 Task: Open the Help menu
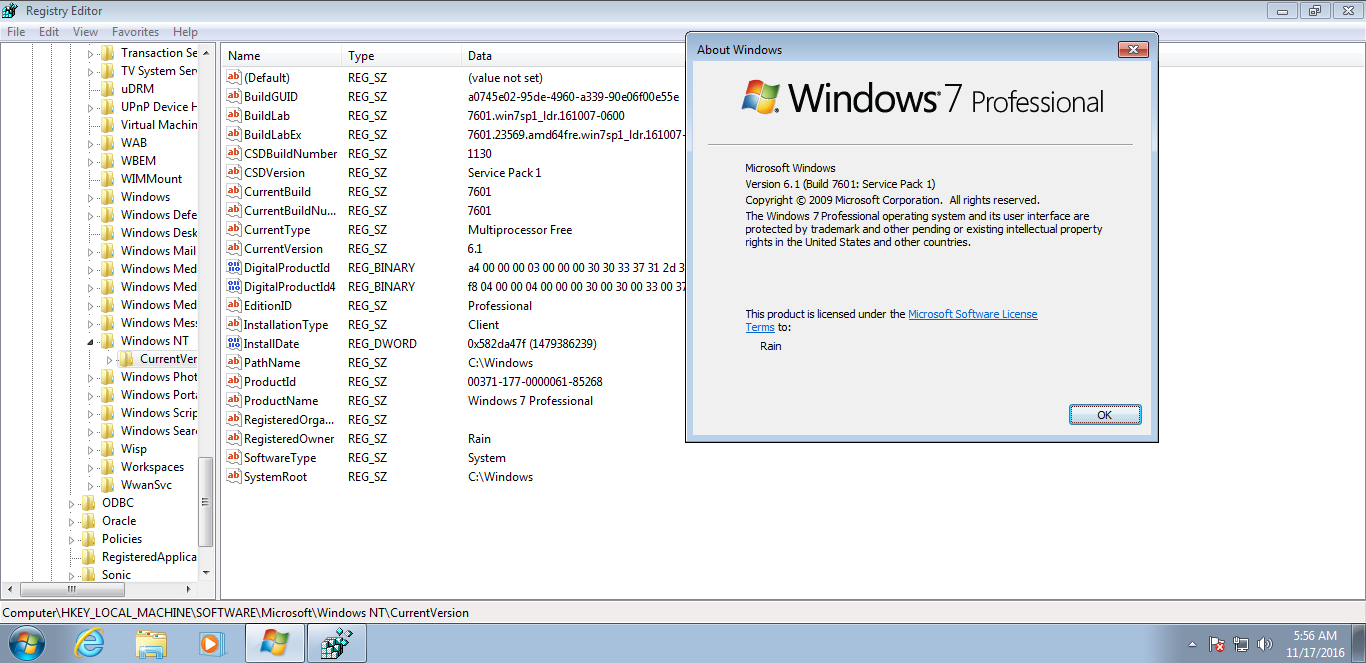pyautogui.click(x=185, y=32)
